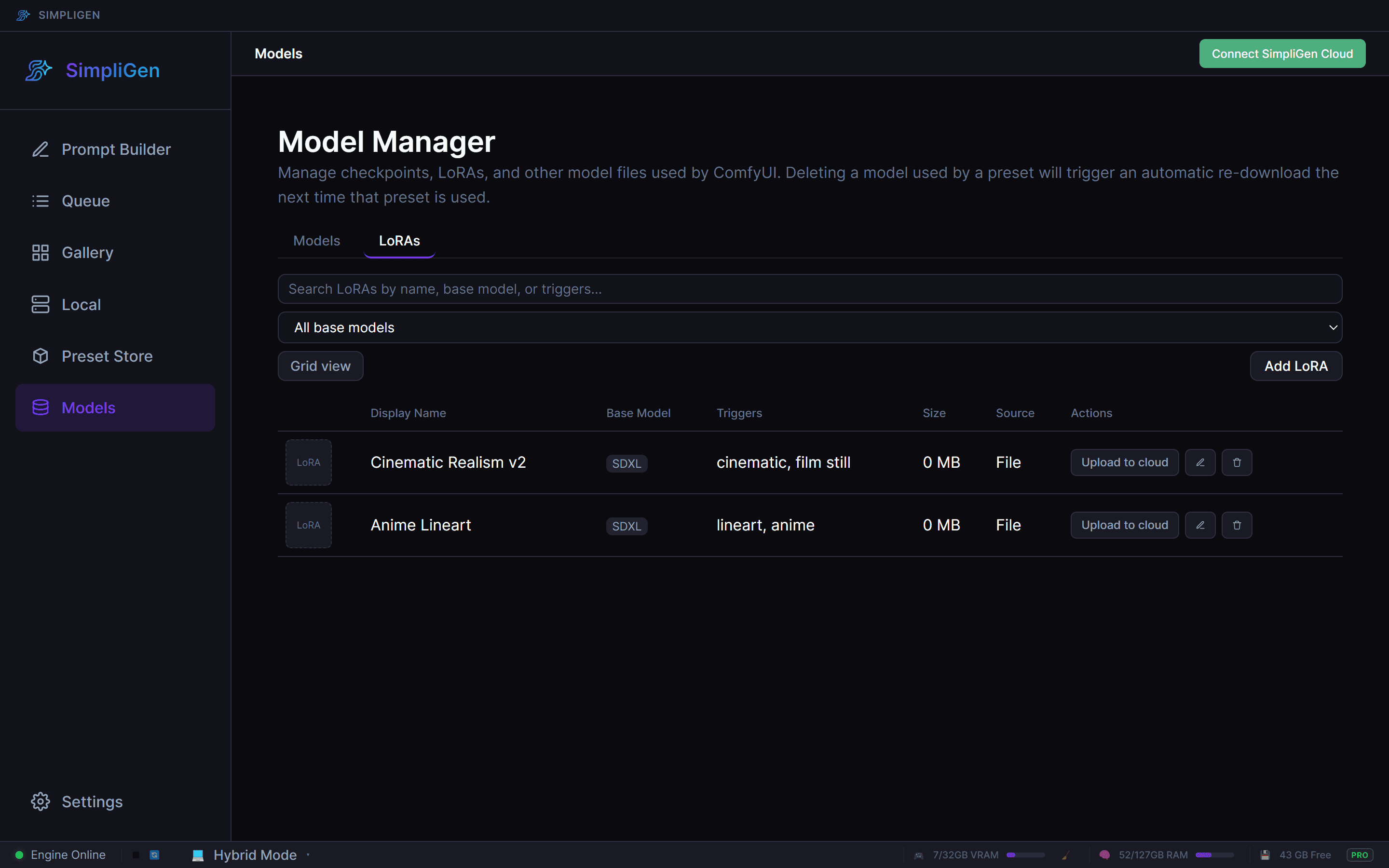The image size is (1389, 868).
Task: Click the RAM brain icon
Action: point(1104,855)
